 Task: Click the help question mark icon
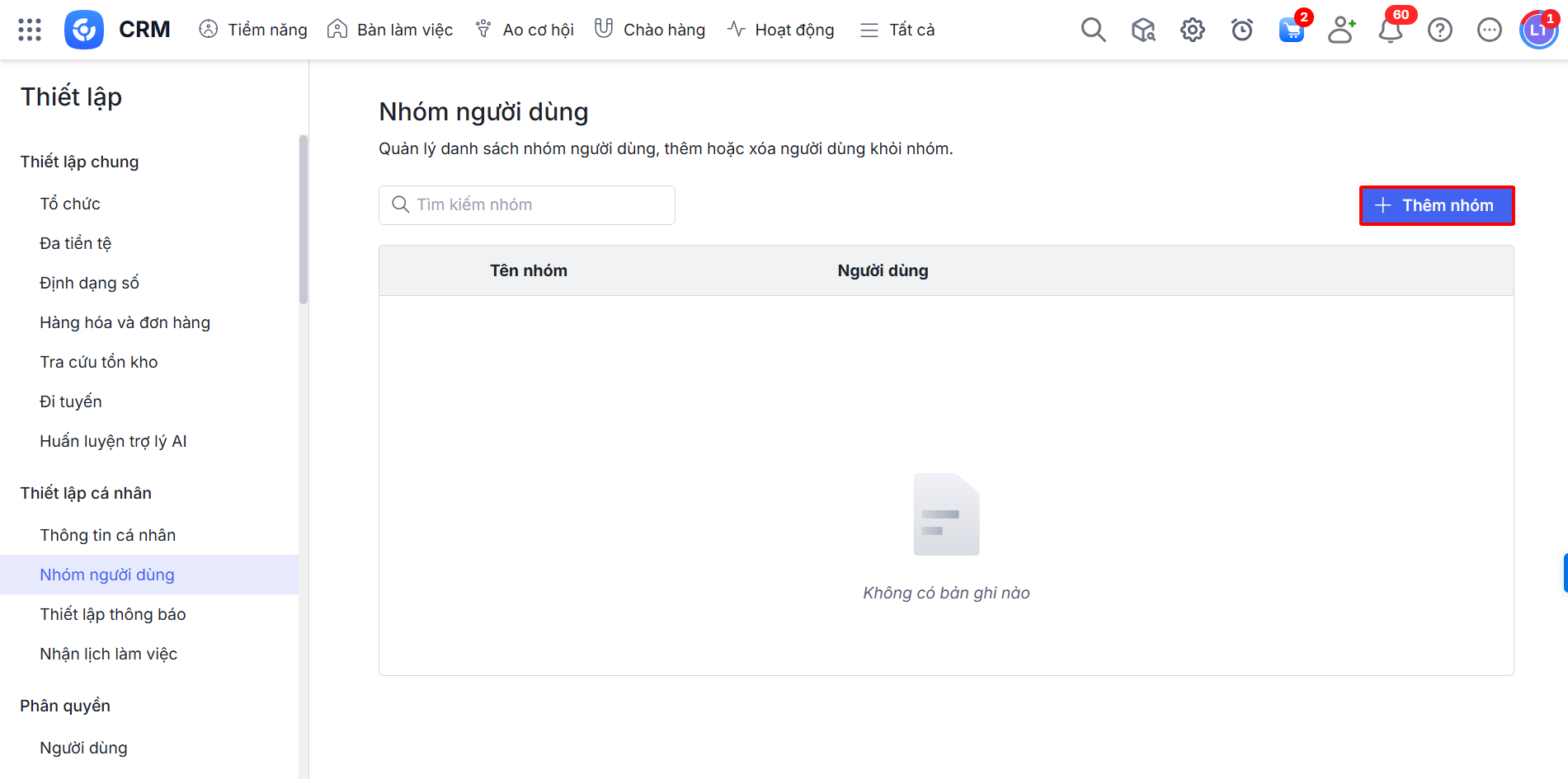[1440, 31]
